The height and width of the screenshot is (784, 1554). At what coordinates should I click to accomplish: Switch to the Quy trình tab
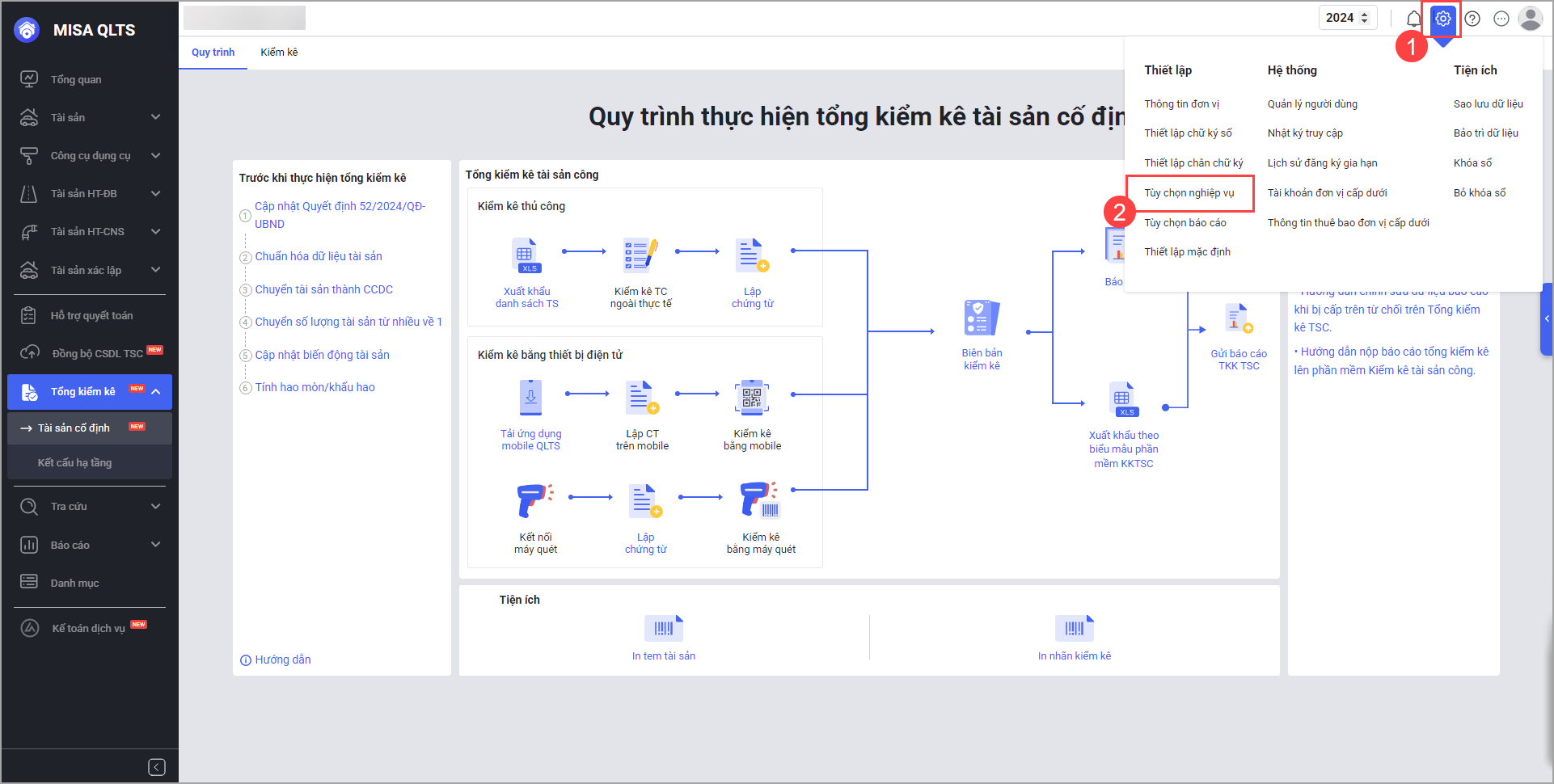coord(213,53)
